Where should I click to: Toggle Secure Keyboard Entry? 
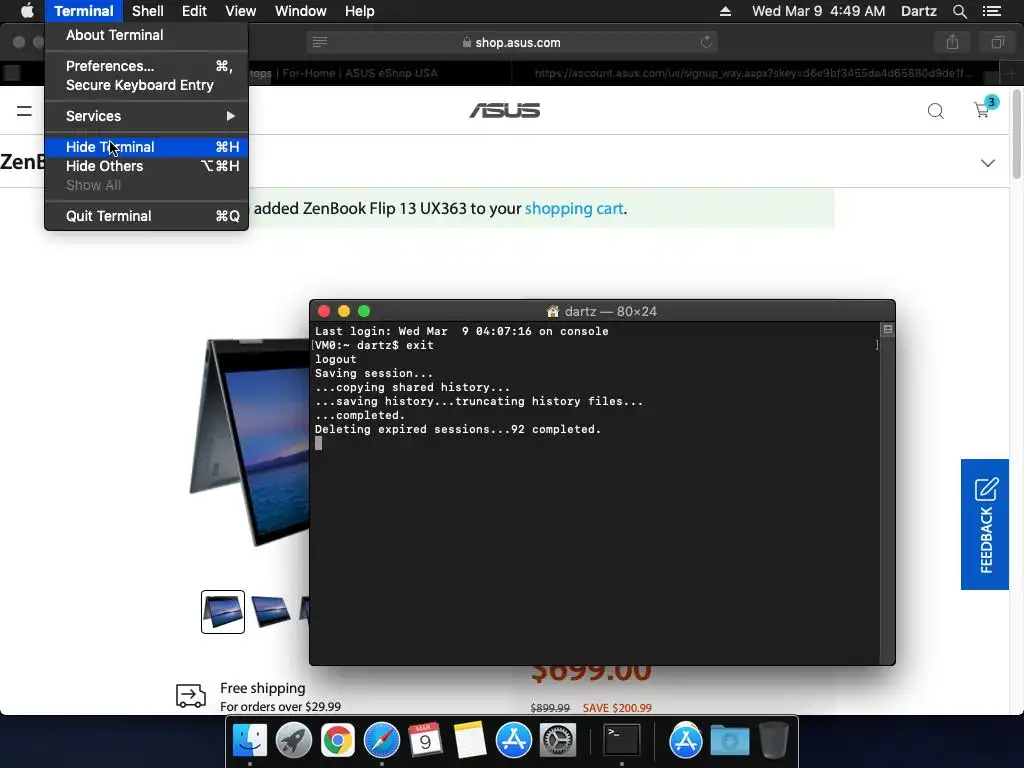(x=146, y=85)
